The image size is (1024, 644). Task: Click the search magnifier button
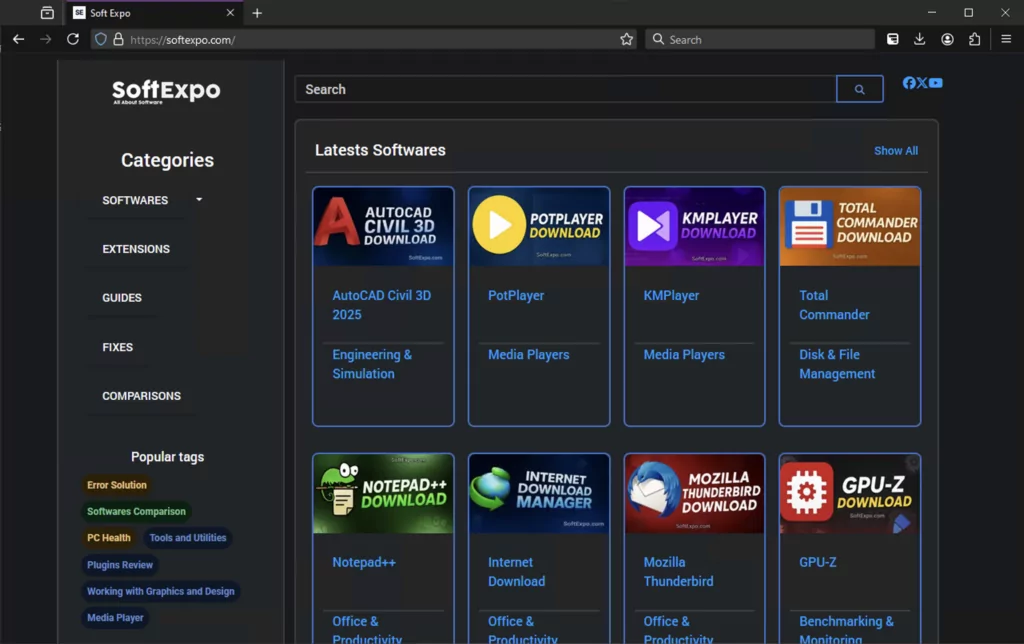(859, 88)
